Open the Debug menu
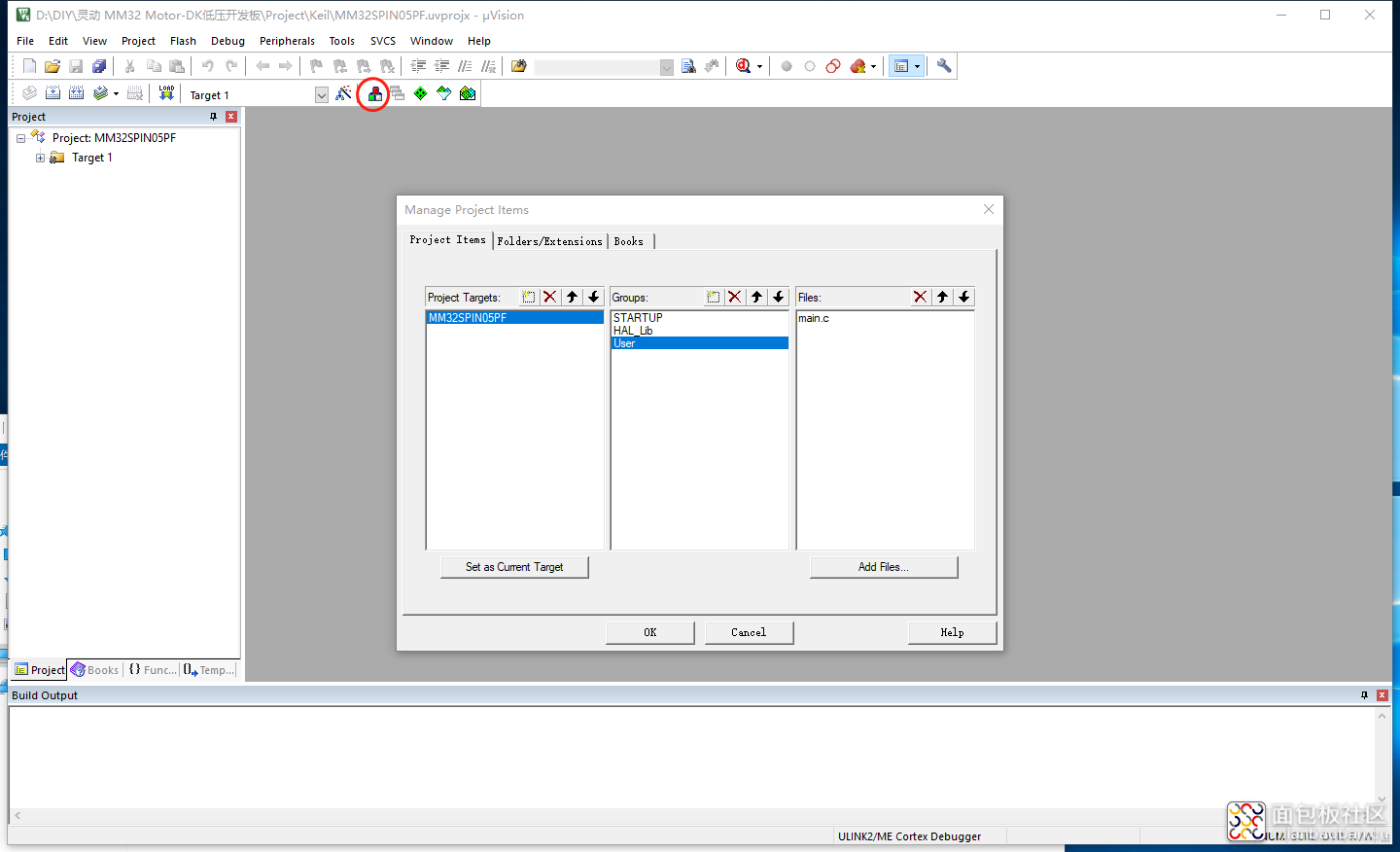 pyautogui.click(x=227, y=41)
